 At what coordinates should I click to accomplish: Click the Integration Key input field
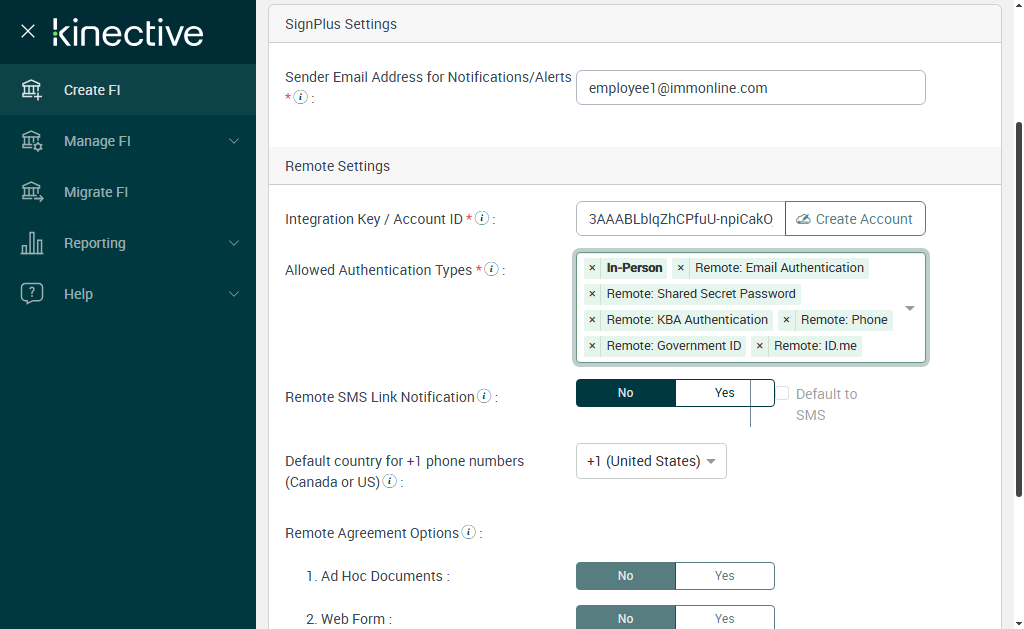680,219
